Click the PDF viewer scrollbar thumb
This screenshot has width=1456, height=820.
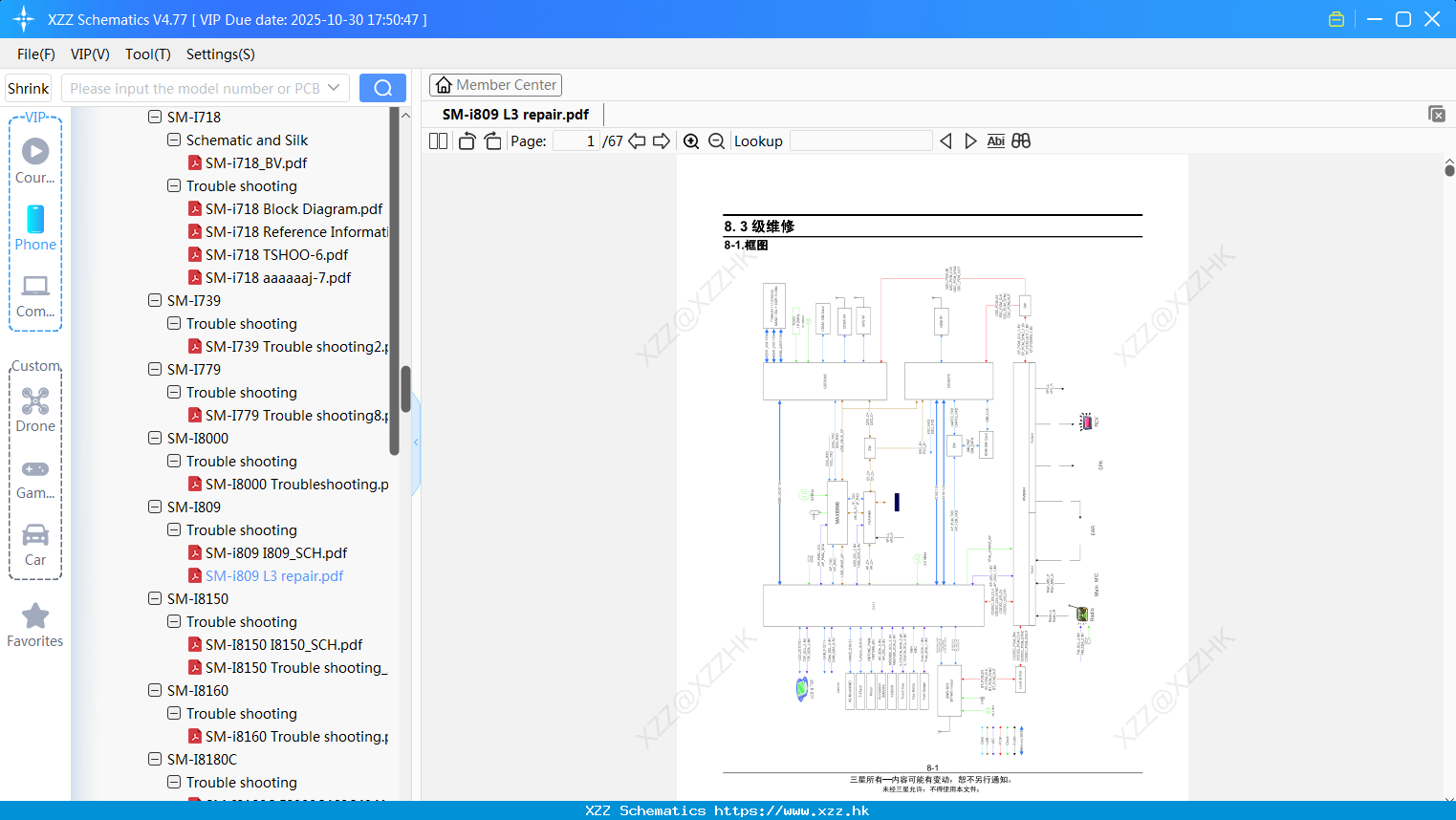1449,170
